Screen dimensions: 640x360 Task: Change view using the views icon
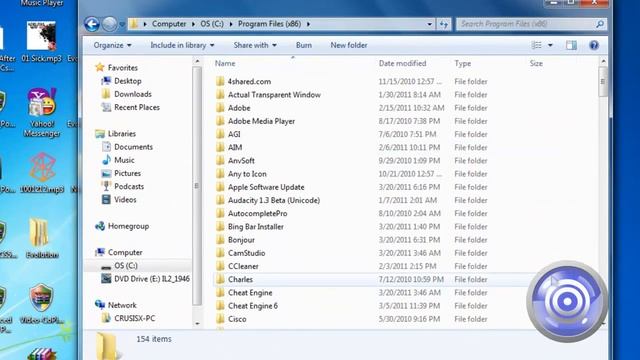pyautogui.click(x=536, y=45)
